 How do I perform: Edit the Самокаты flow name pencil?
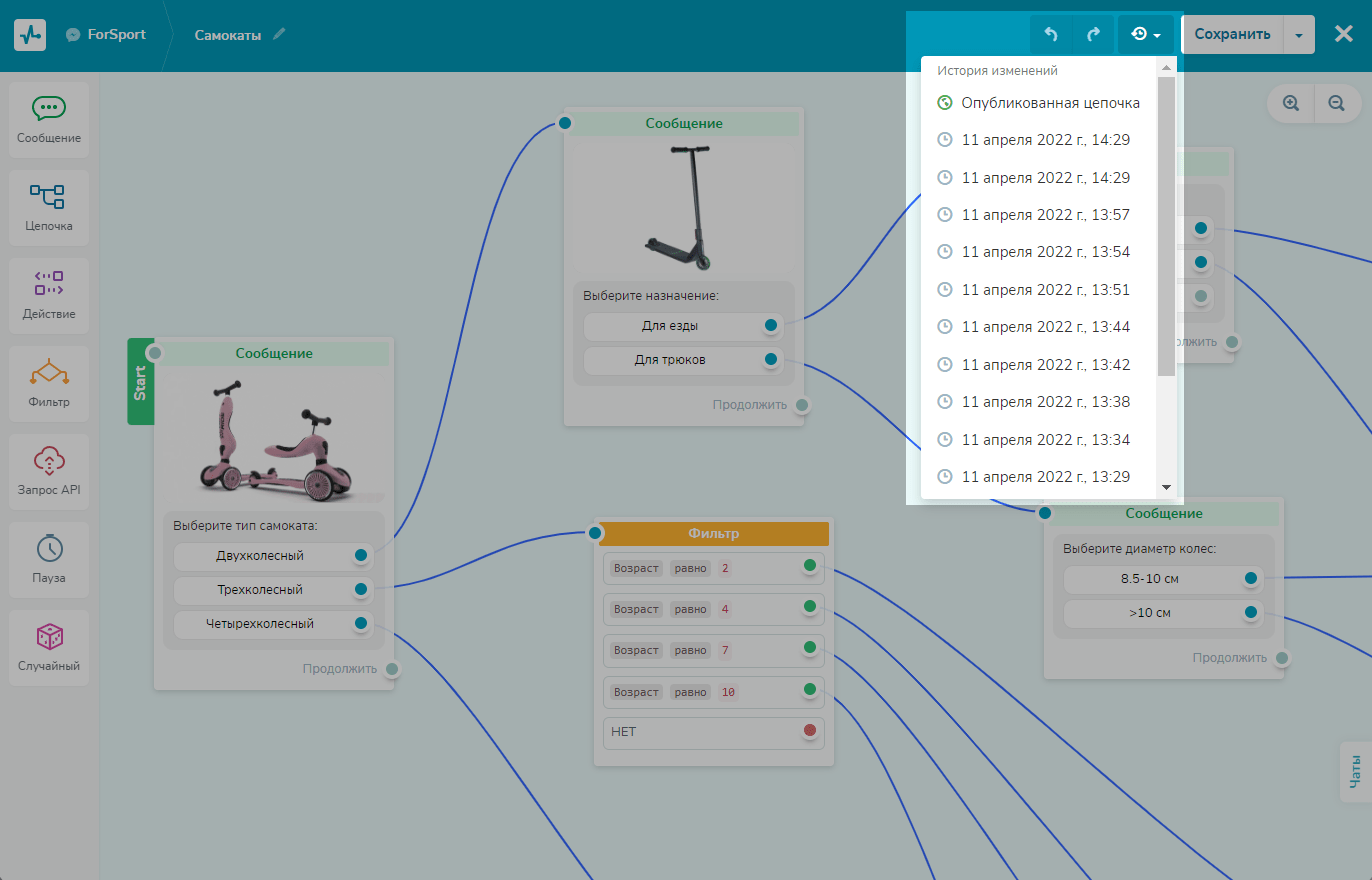(x=280, y=34)
